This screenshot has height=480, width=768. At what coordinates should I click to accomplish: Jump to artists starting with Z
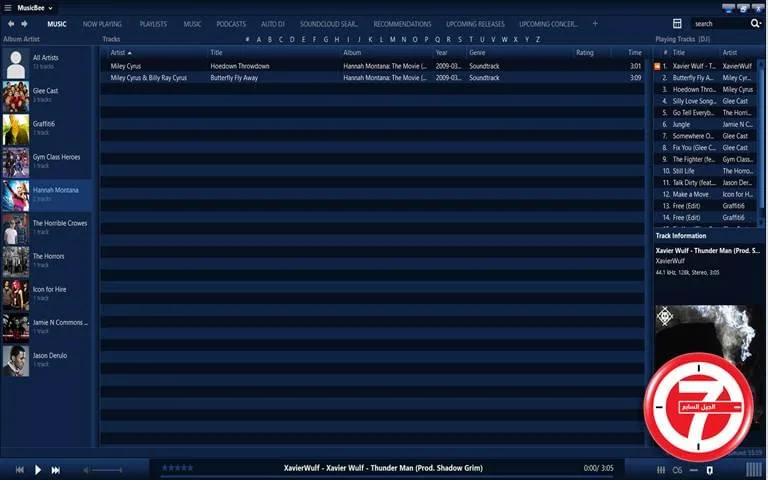click(x=538, y=39)
